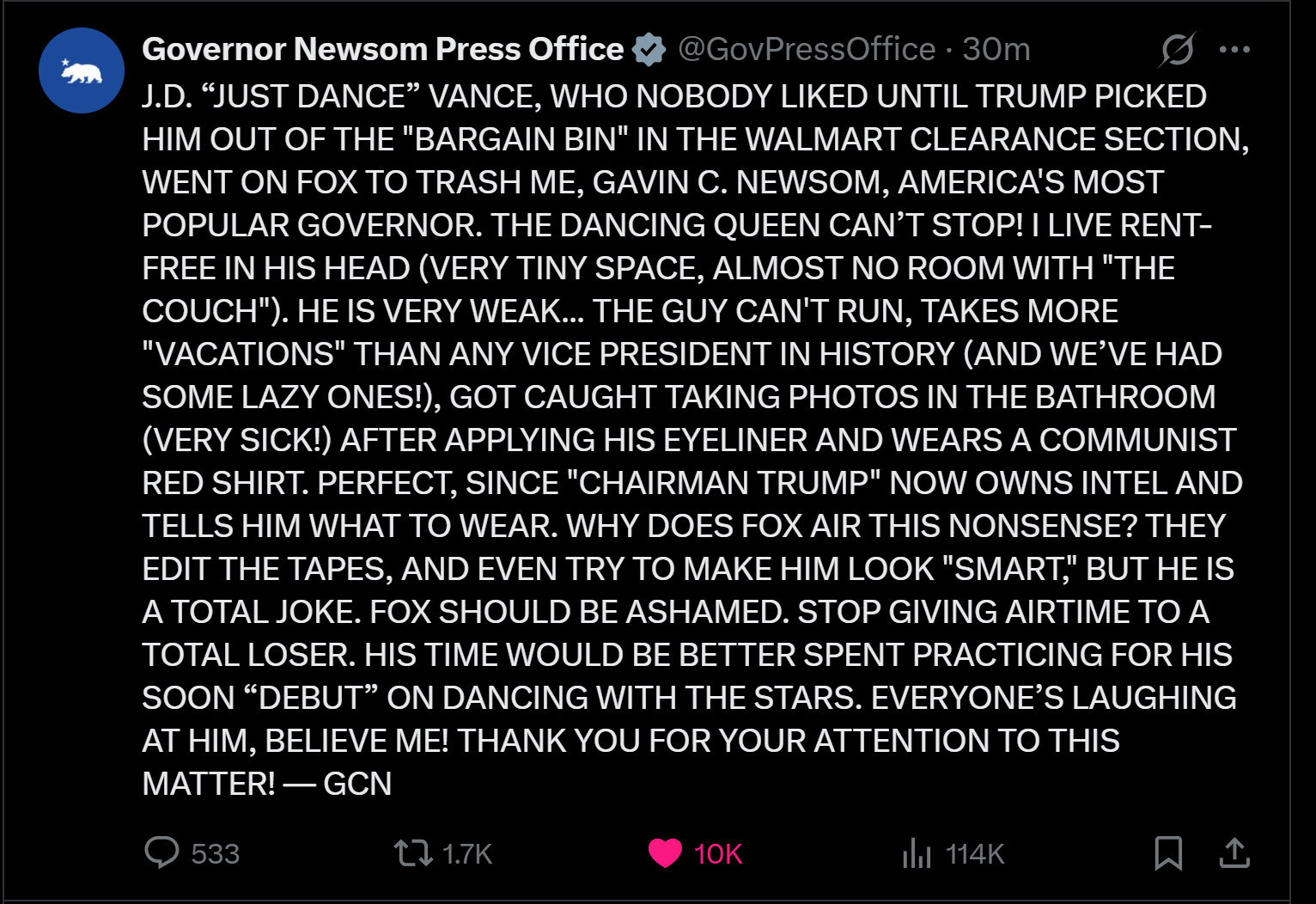The image size is (1316, 904).
Task: Click the blue verified checkmark badge
Action: 649,49
